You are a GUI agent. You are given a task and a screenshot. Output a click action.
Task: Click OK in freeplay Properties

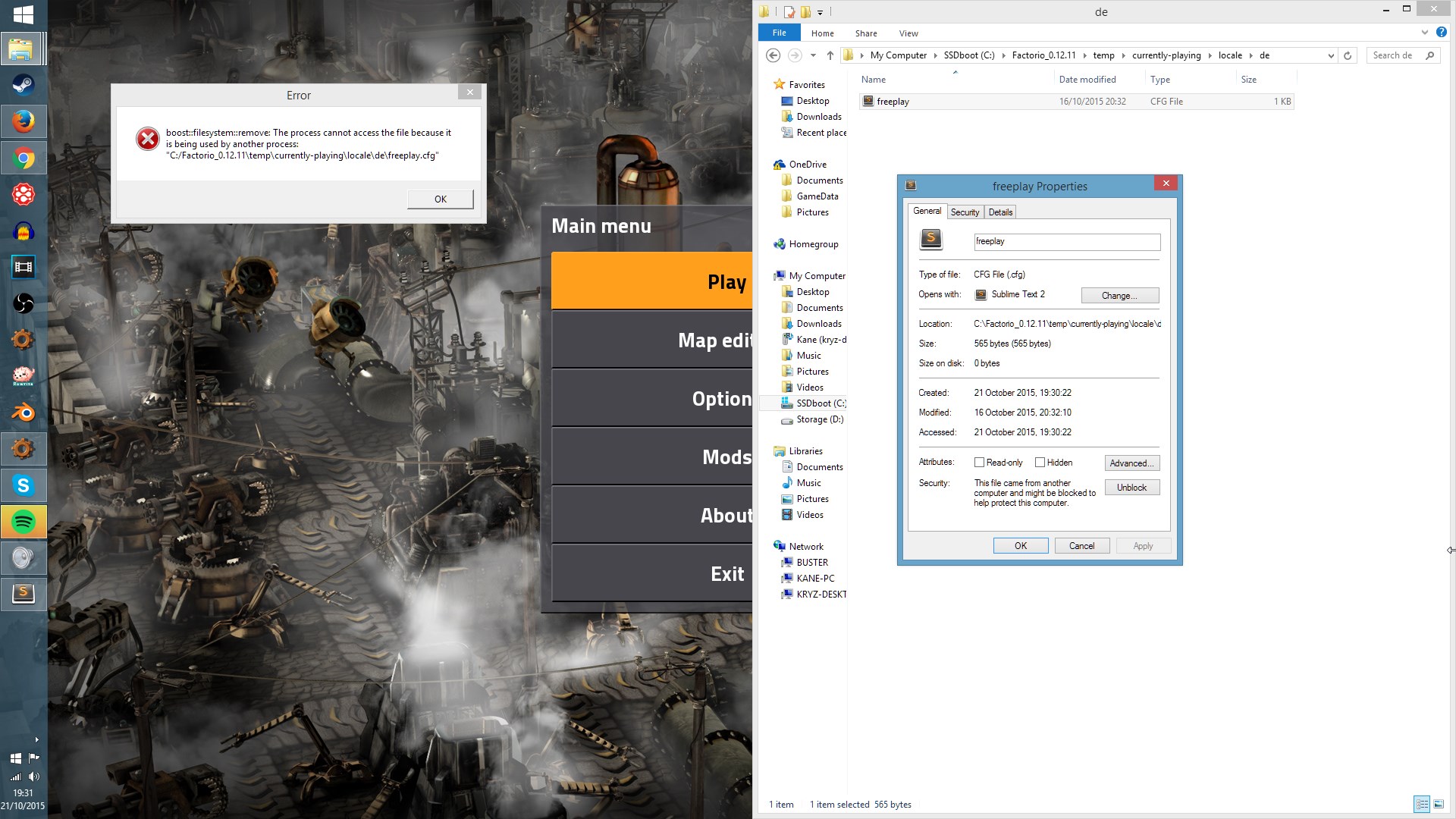click(x=1021, y=546)
